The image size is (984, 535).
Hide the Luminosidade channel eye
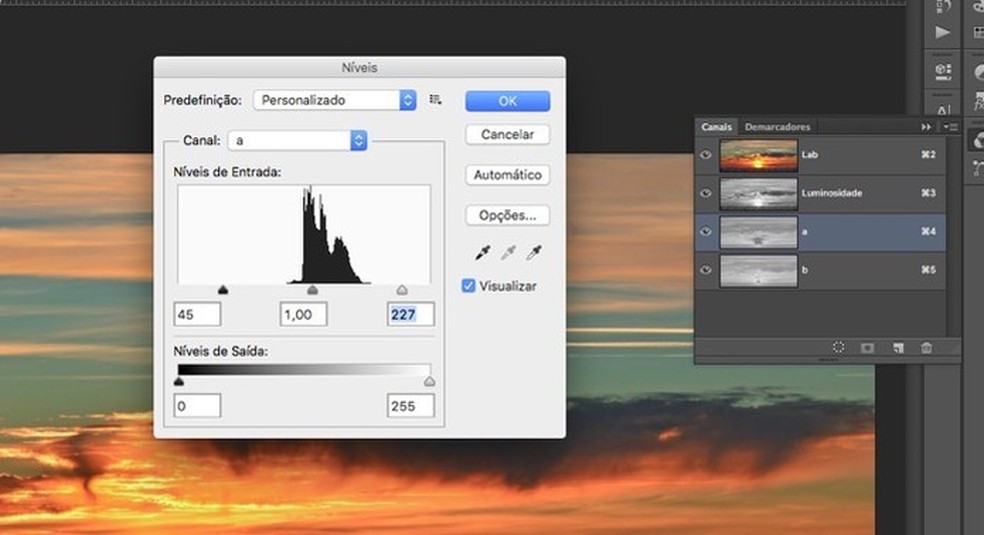707,193
